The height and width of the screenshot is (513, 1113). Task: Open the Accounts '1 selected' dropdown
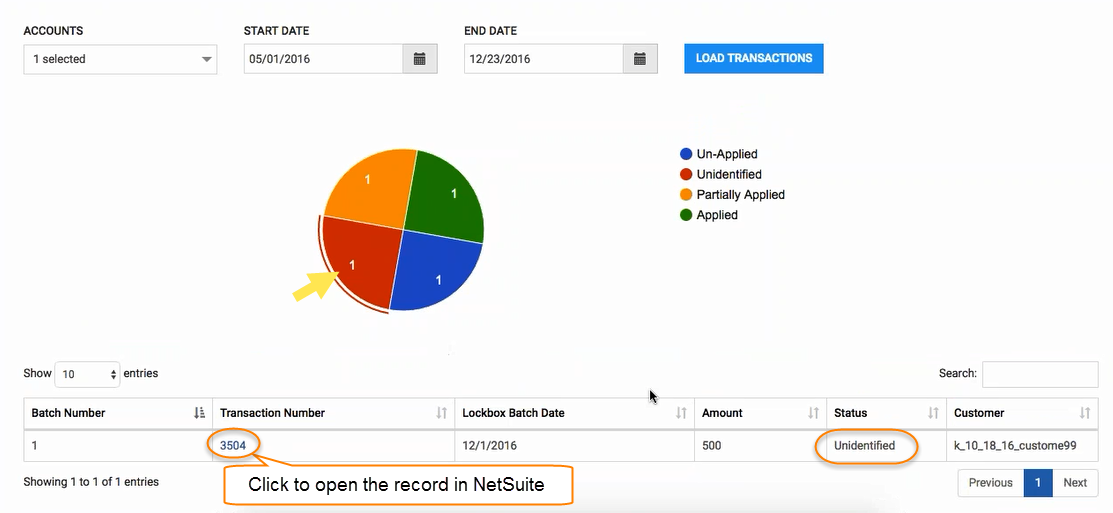(x=120, y=60)
